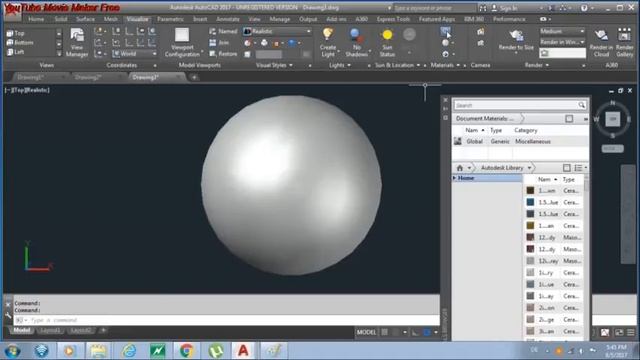This screenshot has width=640, height=360.
Task: Expand the Visual Styles panel
Action: tap(274, 65)
